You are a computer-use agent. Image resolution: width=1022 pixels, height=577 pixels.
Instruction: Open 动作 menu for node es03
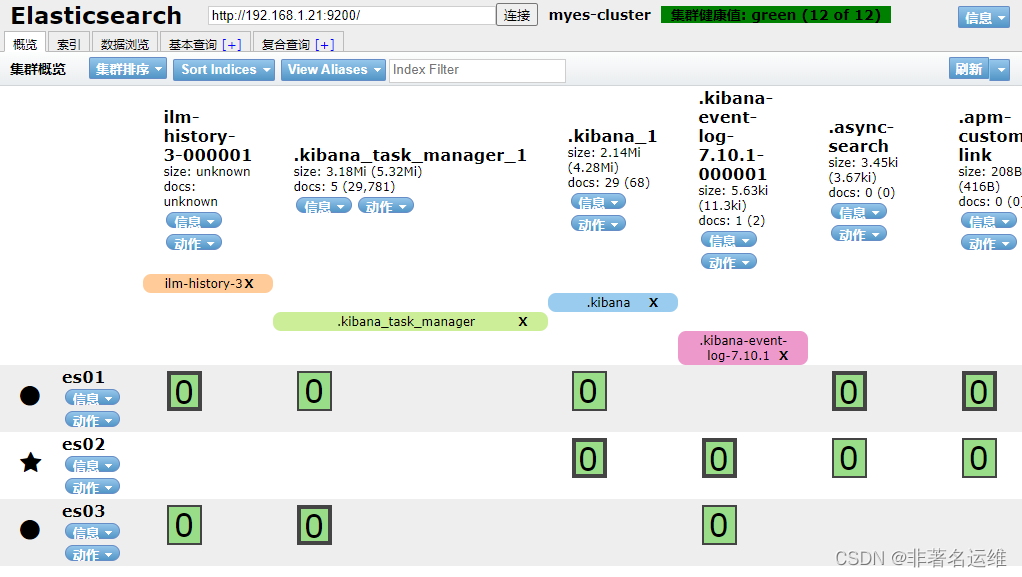click(92, 554)
